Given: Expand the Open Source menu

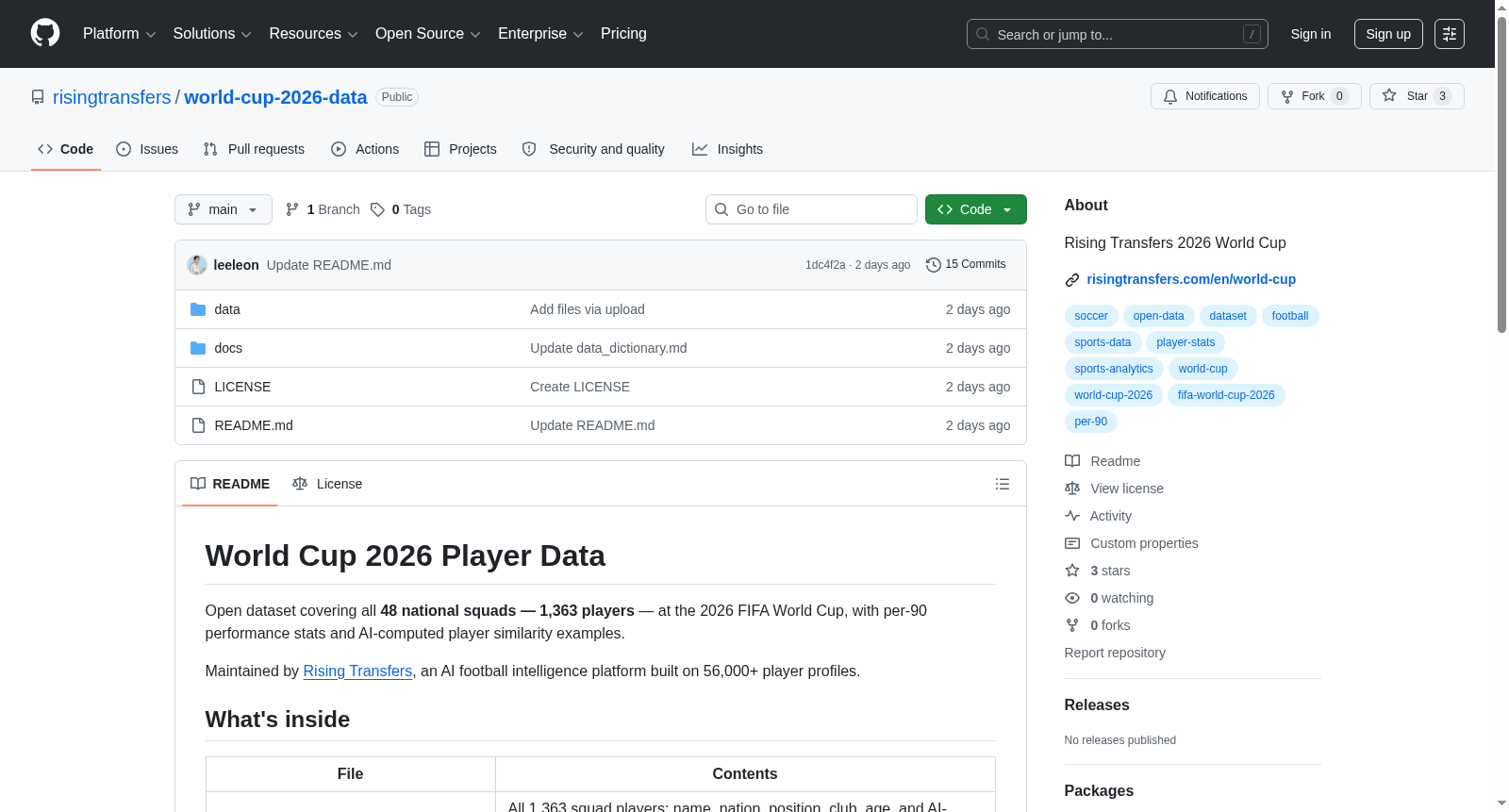Looking at the screenshot, I should click(428, 34).
